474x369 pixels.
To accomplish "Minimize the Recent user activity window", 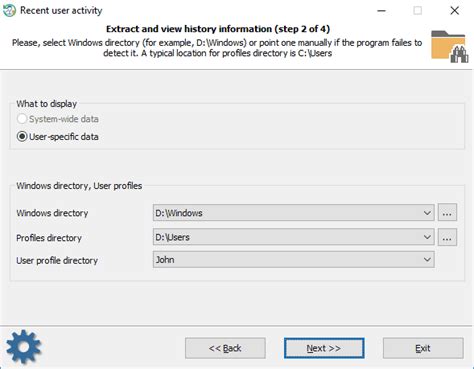I will 381,11.
